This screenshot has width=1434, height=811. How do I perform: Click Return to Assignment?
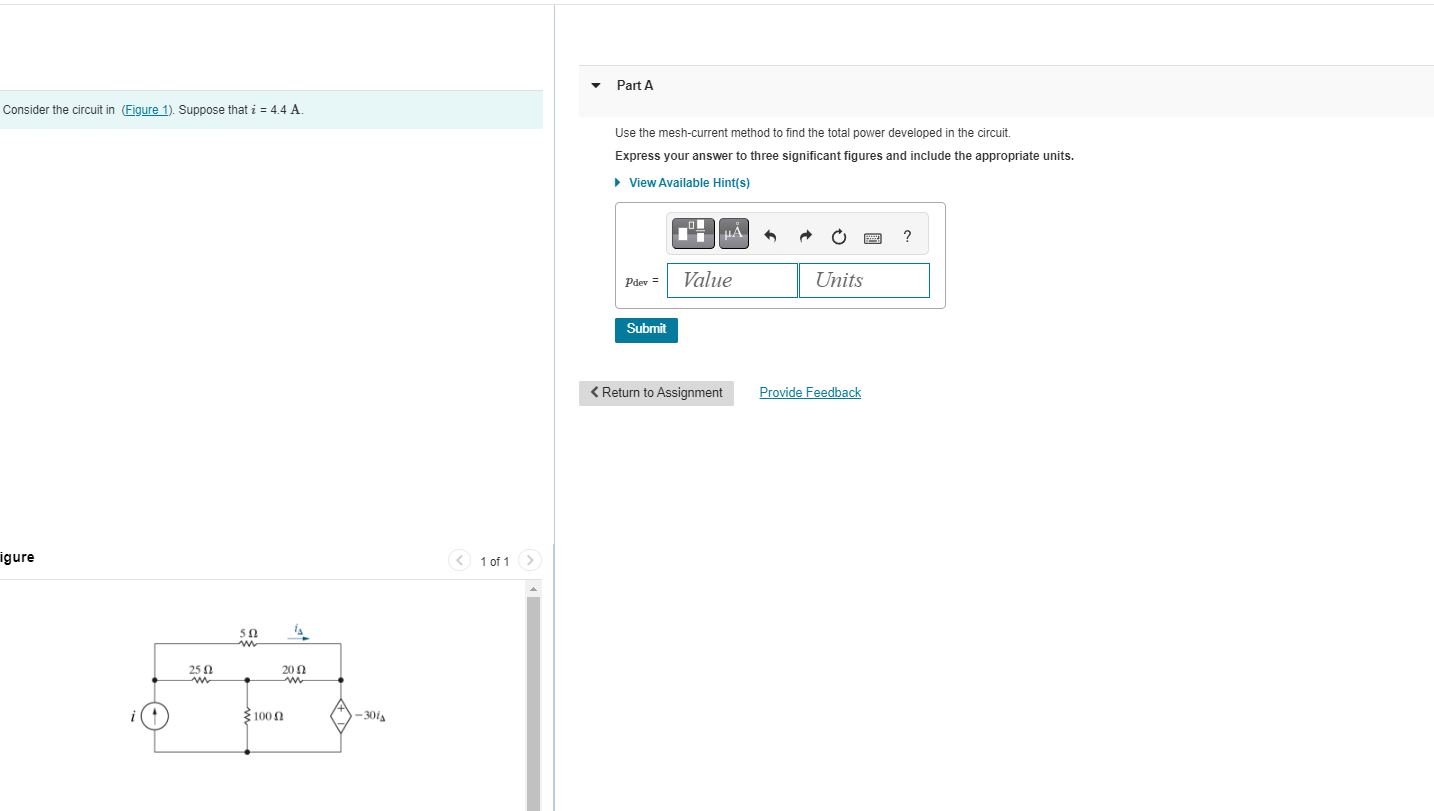pyautogui.click(x=656, y=392)
